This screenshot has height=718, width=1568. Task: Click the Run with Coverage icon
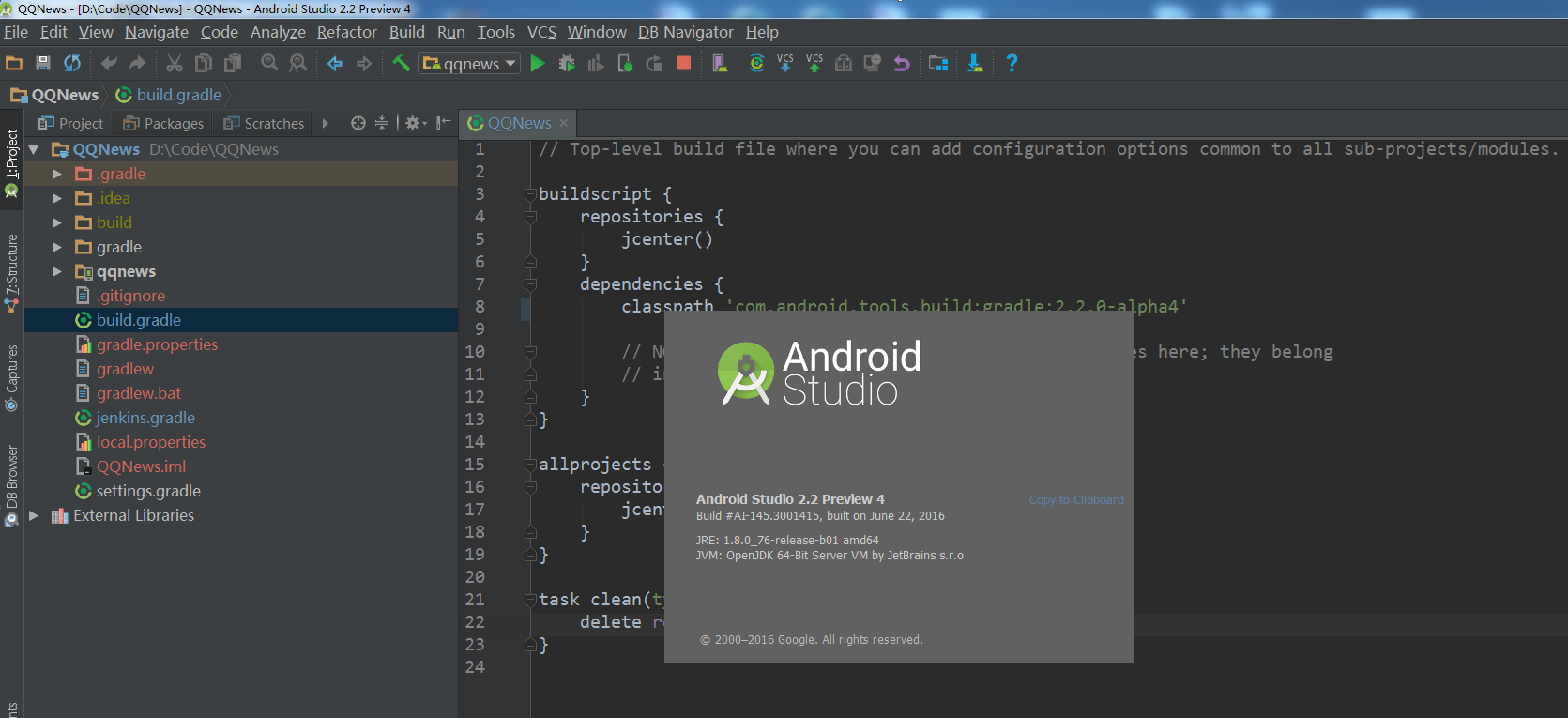pos(596,63)
